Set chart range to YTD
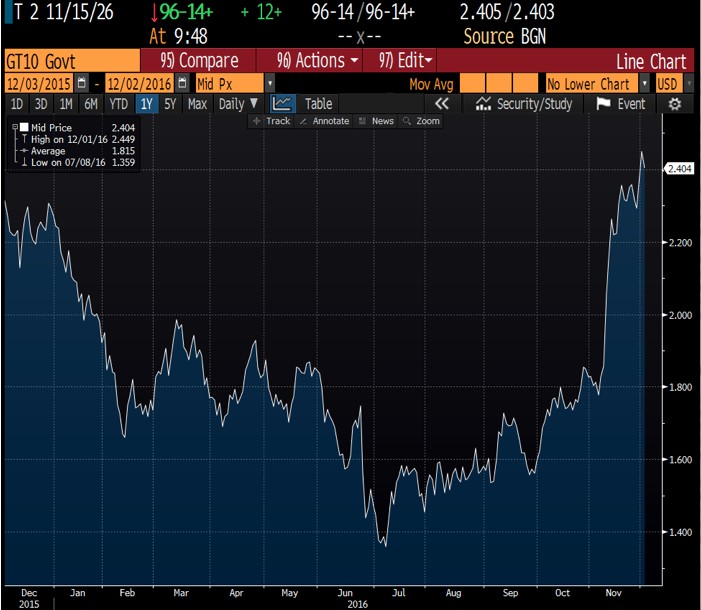Image resolution: width=701 pixels, height=610 pixels. click(119, 103)
